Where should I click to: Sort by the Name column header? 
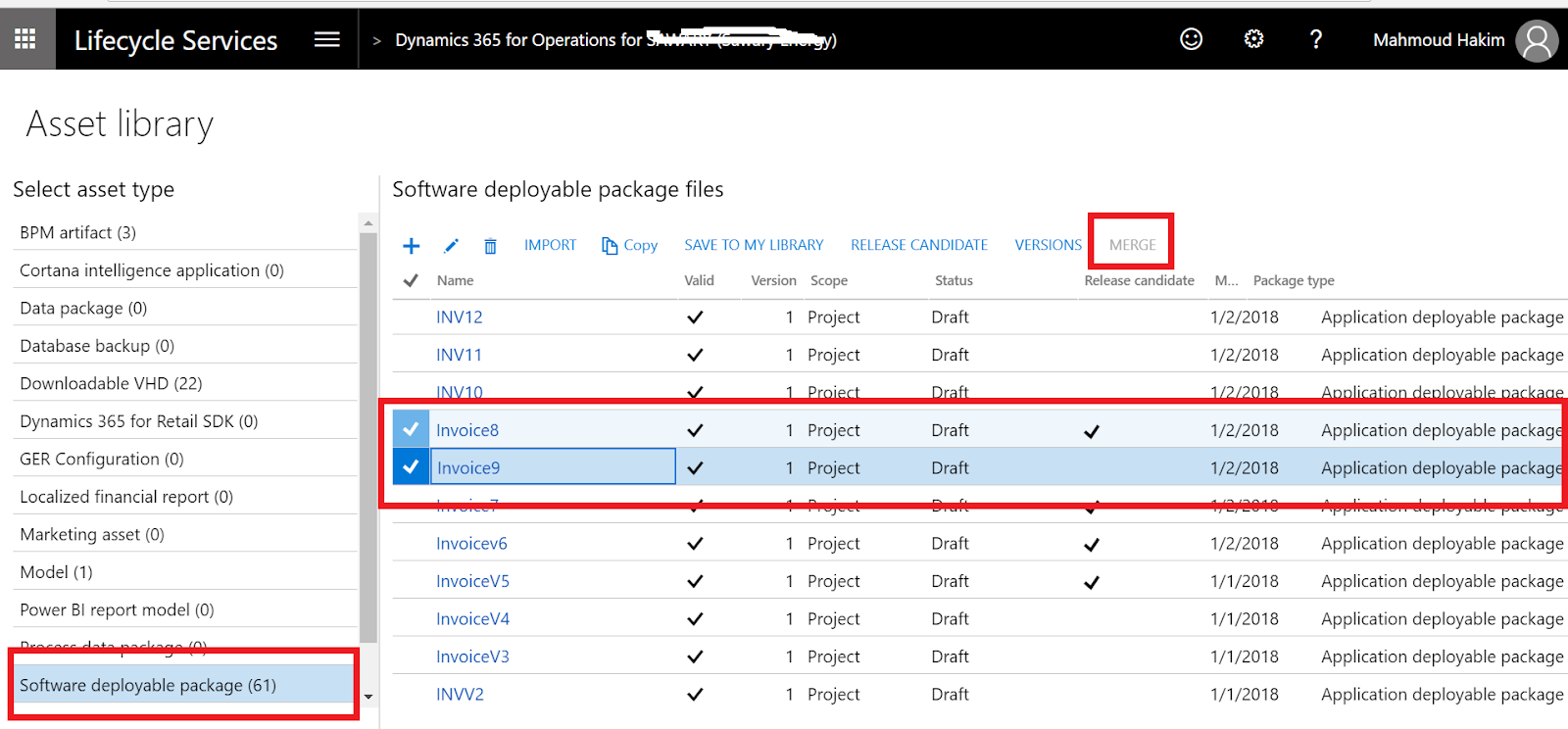pos(455,280)
